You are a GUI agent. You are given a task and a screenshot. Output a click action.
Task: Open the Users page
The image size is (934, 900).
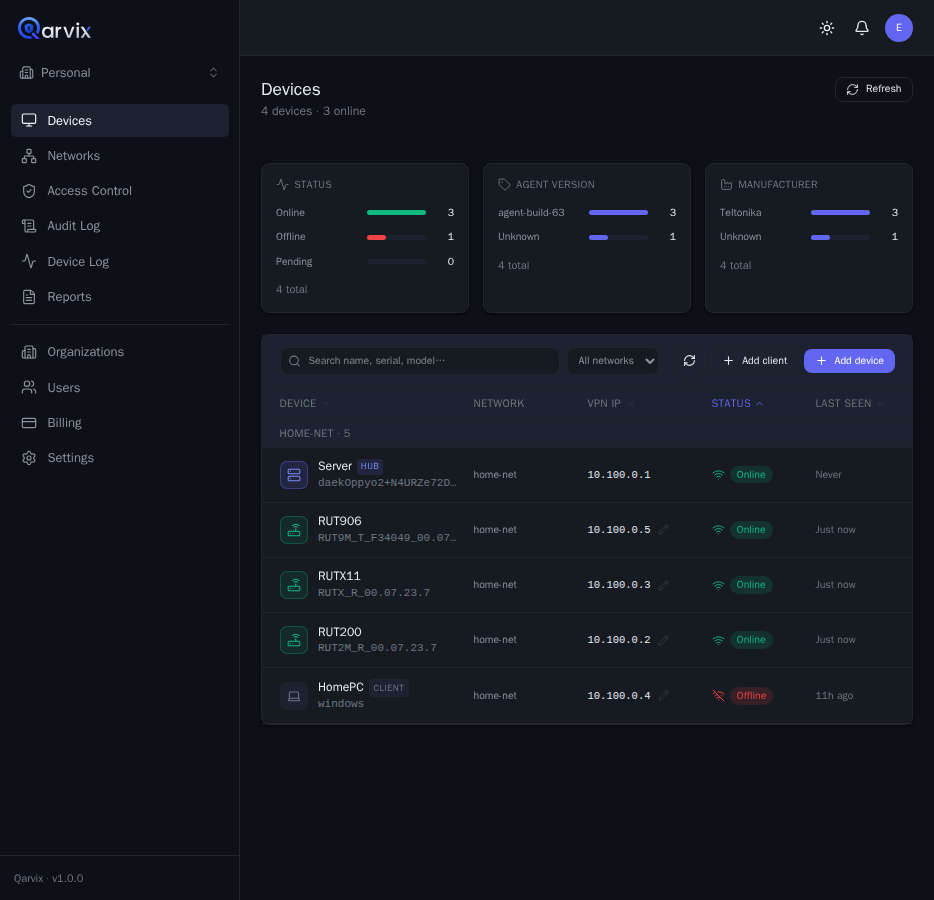tap(120, 387)
